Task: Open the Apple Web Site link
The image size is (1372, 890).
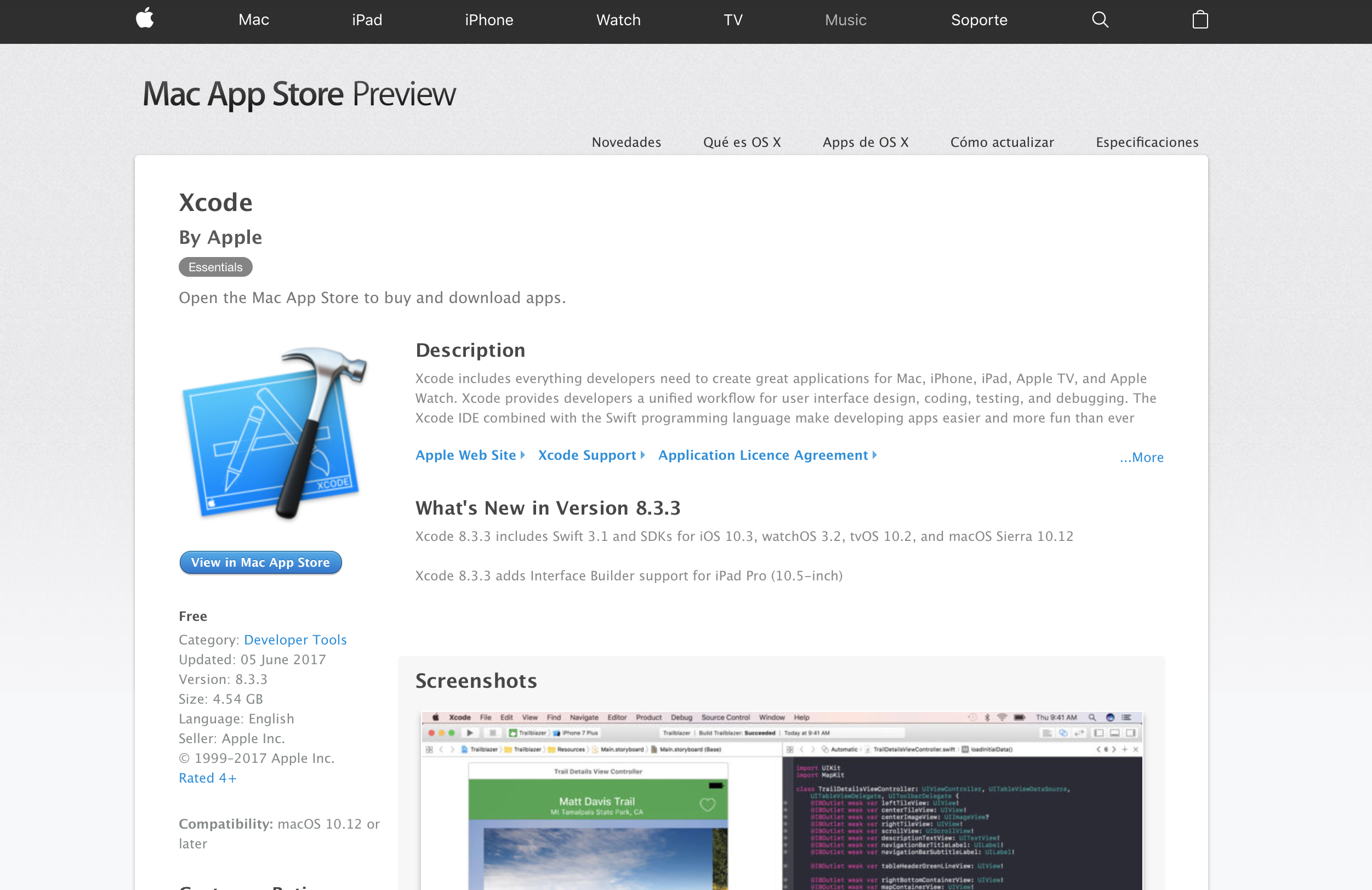Action: (x=470, y=455)
